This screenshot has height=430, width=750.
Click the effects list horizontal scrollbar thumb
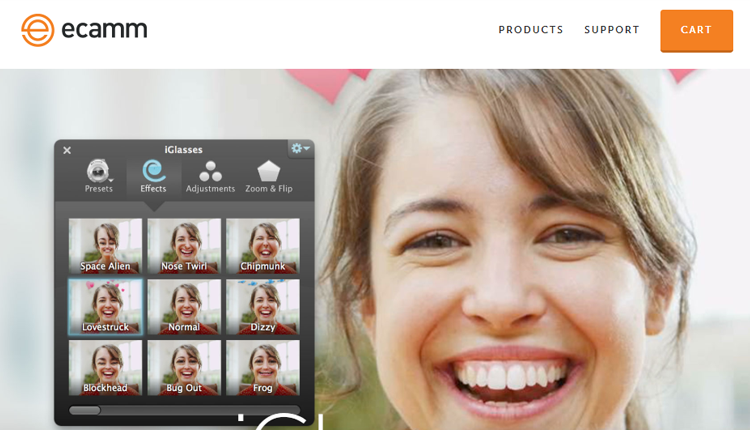tap(85, 410)
